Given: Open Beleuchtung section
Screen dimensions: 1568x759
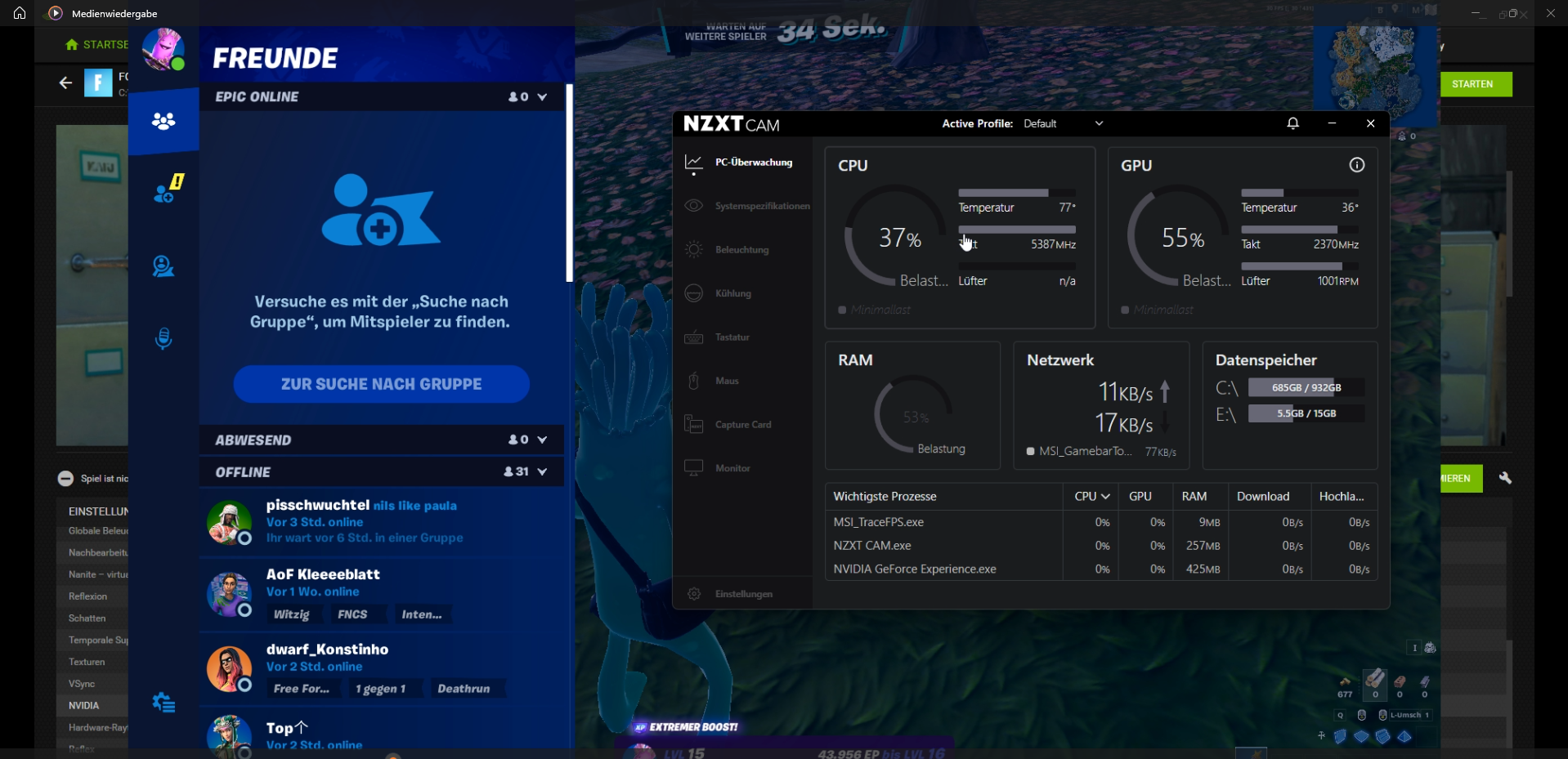Looking at the screenshot, I should pyautogui.click(x=742, y=250).
